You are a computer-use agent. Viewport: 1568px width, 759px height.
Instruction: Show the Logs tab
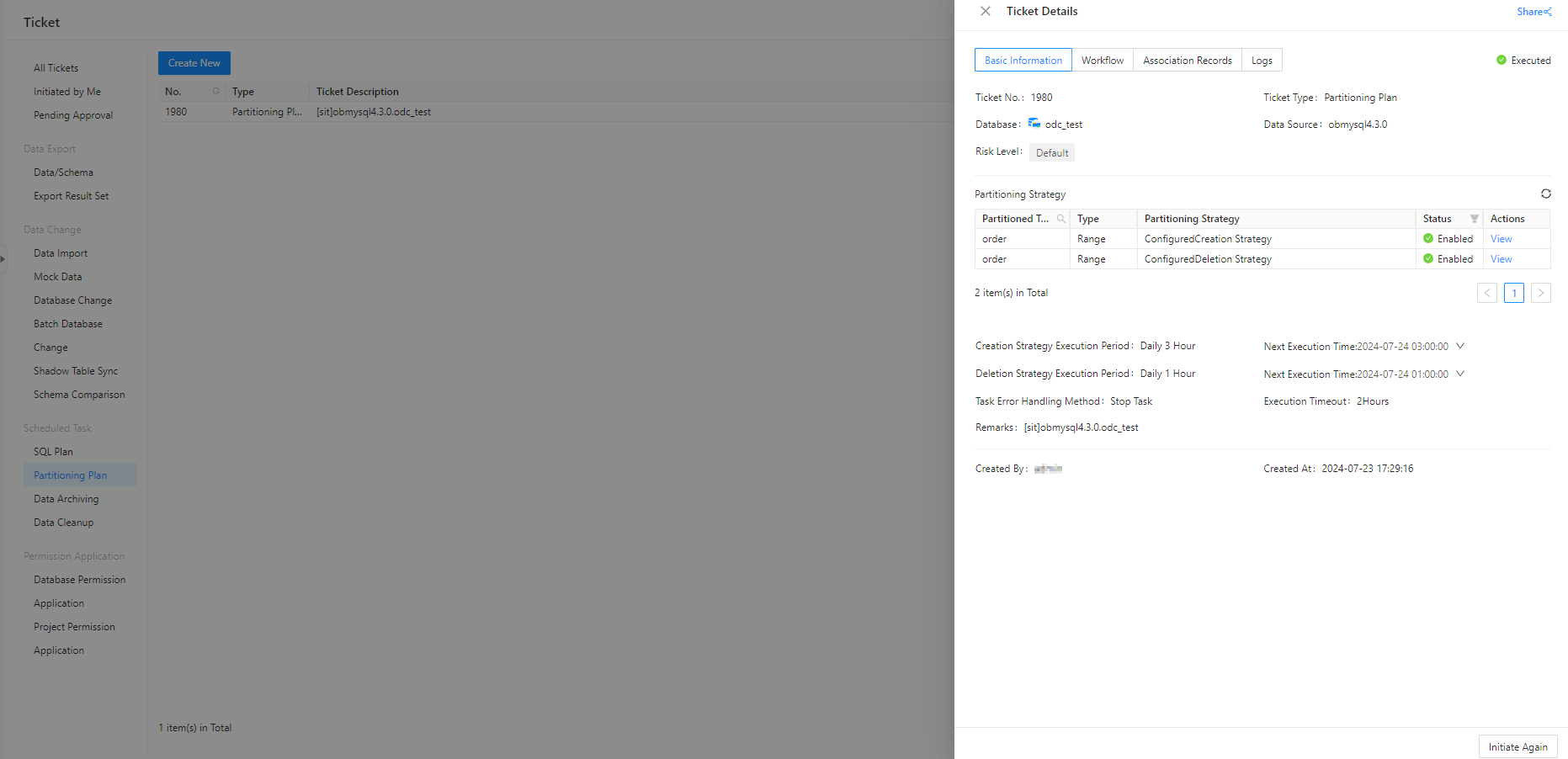pyautogui.click(x=1261, y=61)
